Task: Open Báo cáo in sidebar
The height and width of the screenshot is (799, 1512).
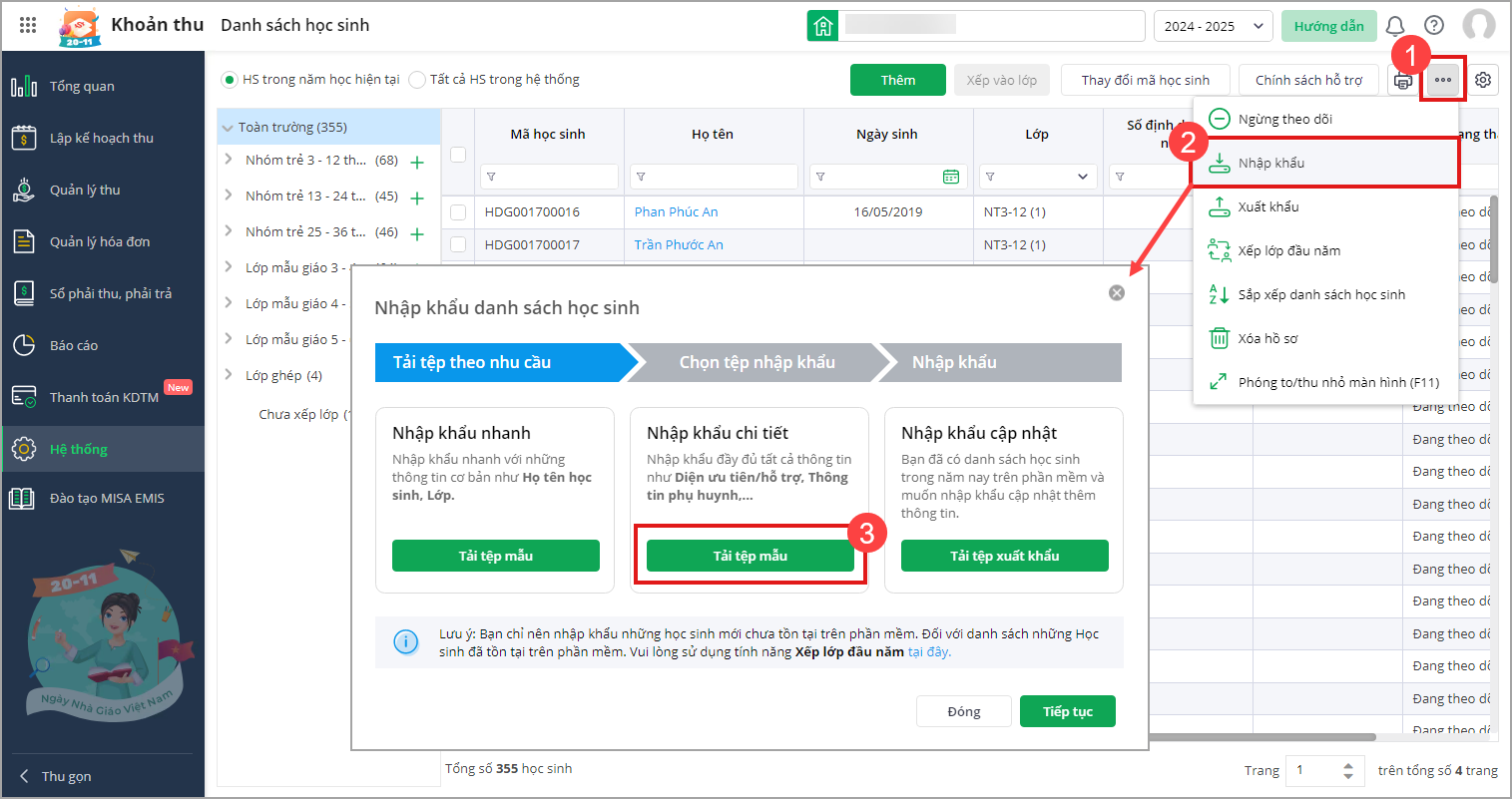Action: click(x=103, y=345)
